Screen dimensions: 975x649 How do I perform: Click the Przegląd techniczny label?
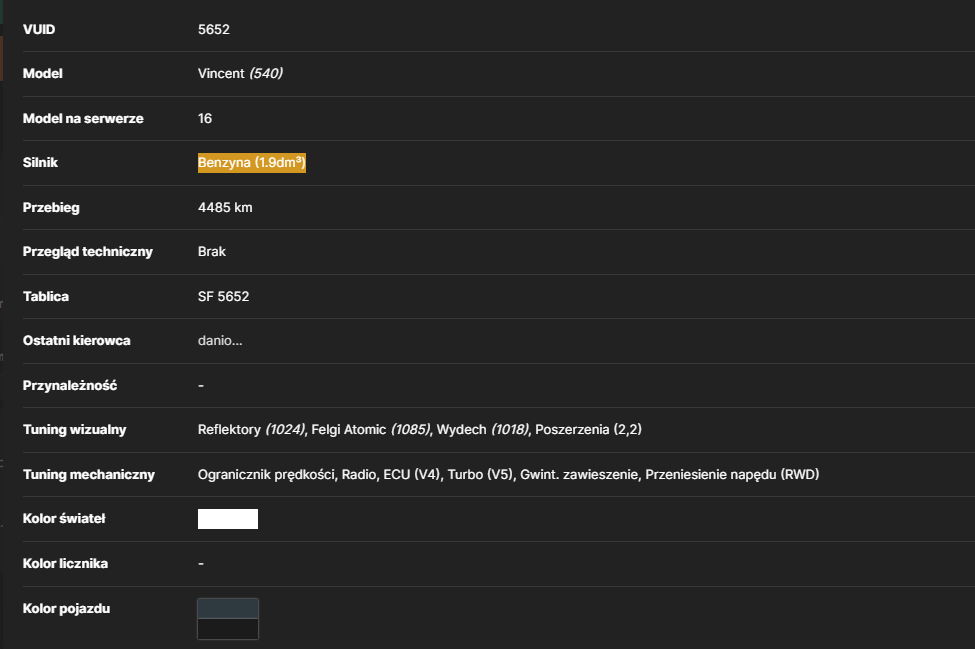coord(88,252)
